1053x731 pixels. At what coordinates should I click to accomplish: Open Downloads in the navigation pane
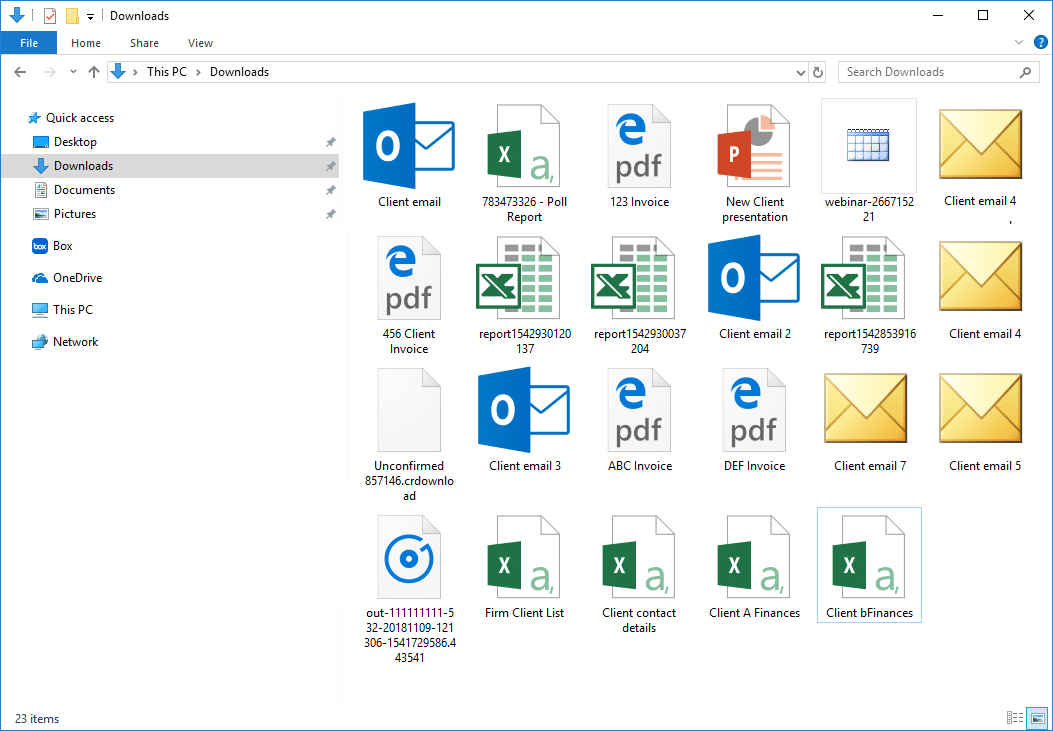click(x=170, y=166)
